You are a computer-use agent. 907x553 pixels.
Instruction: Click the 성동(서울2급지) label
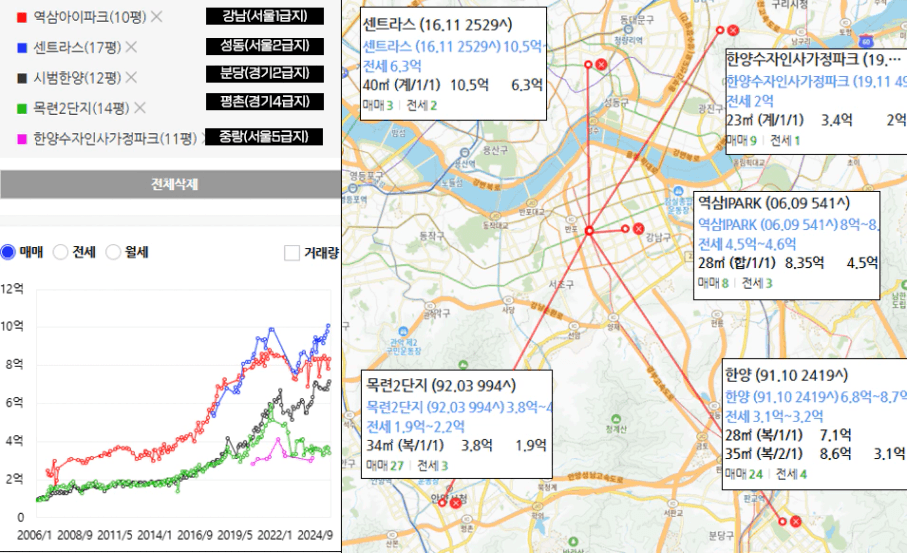point(265,46)
